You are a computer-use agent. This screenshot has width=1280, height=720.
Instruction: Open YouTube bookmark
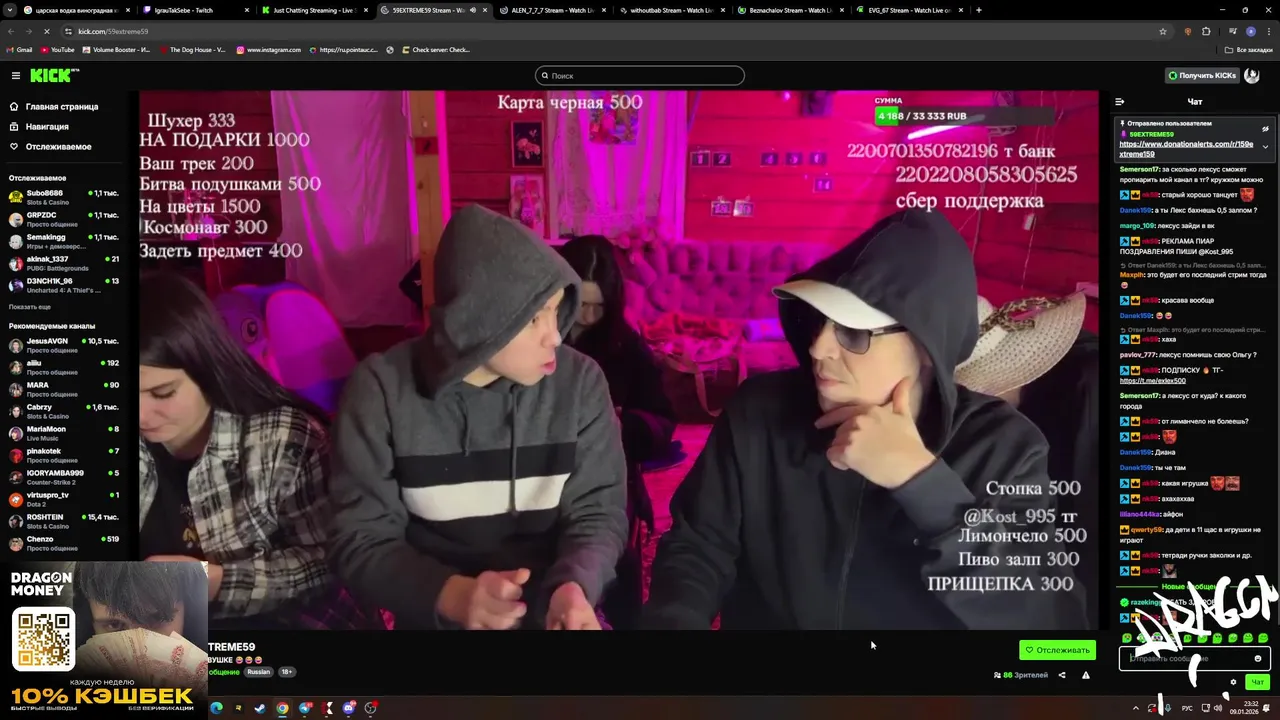tap(58, 50)
